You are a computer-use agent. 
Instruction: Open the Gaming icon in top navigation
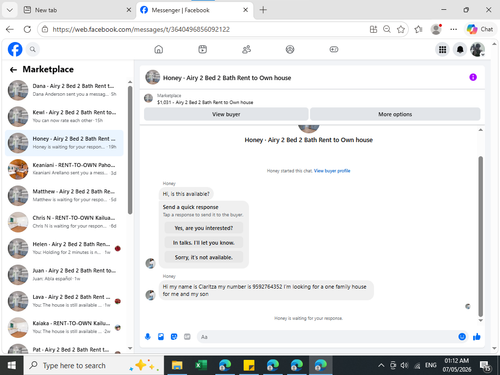[334, 49]
